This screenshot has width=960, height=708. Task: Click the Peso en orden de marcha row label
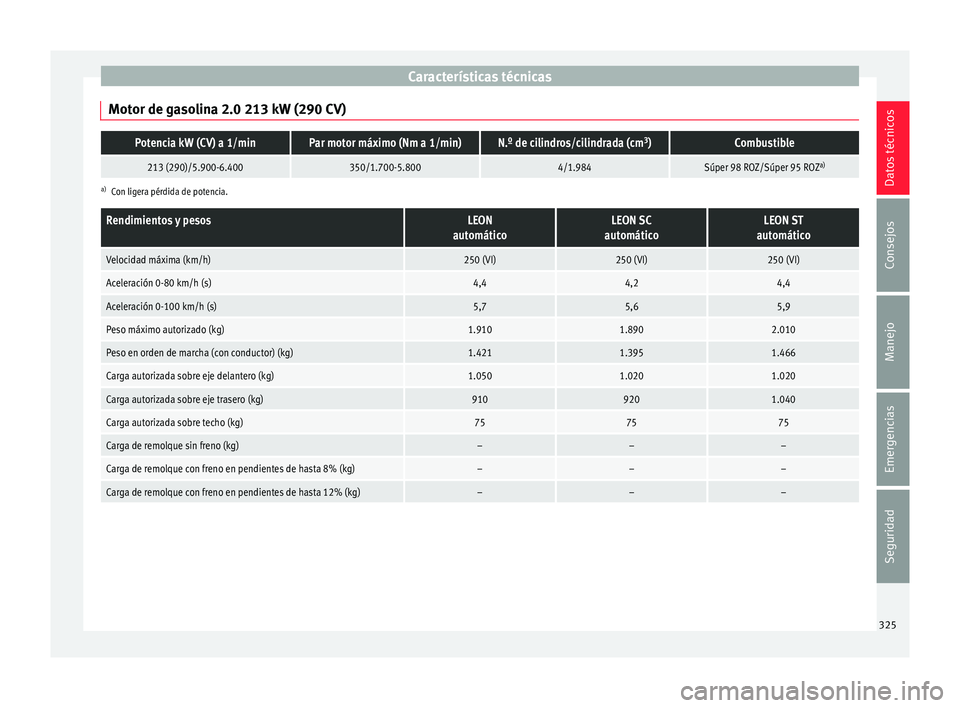200,353
